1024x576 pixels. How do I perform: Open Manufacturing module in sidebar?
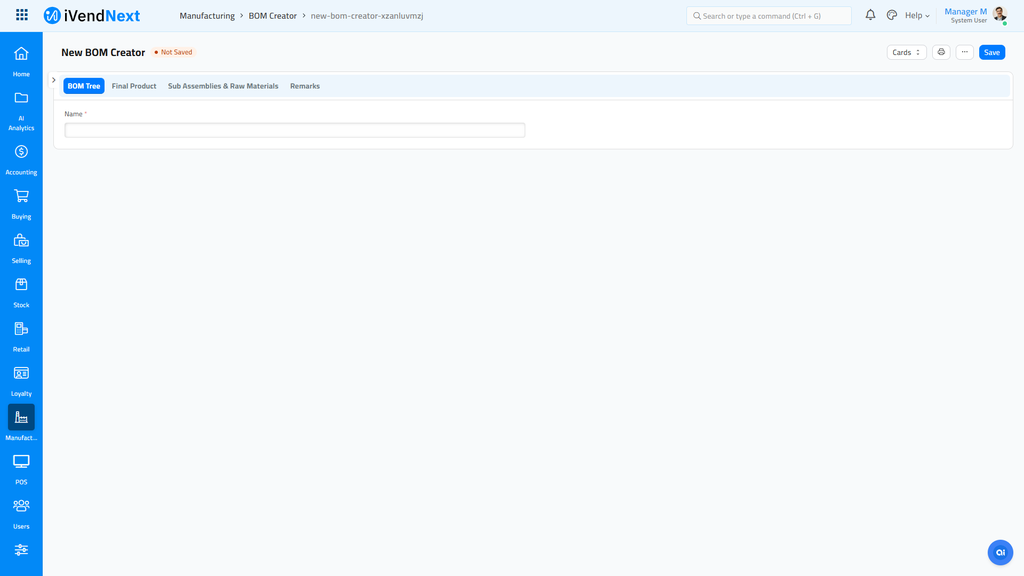[21, 423]
